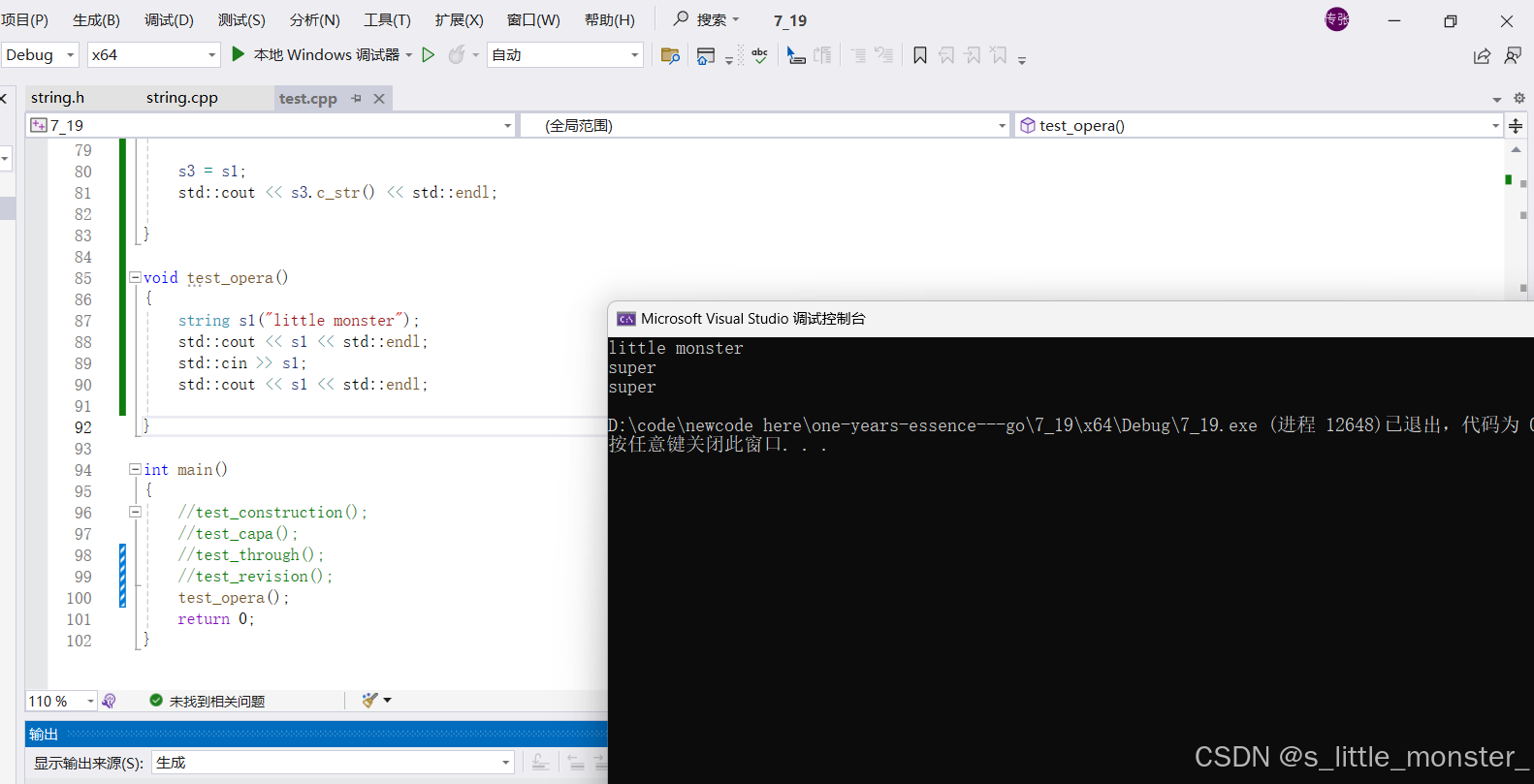Open the feedback person icon

point(1513,56)
